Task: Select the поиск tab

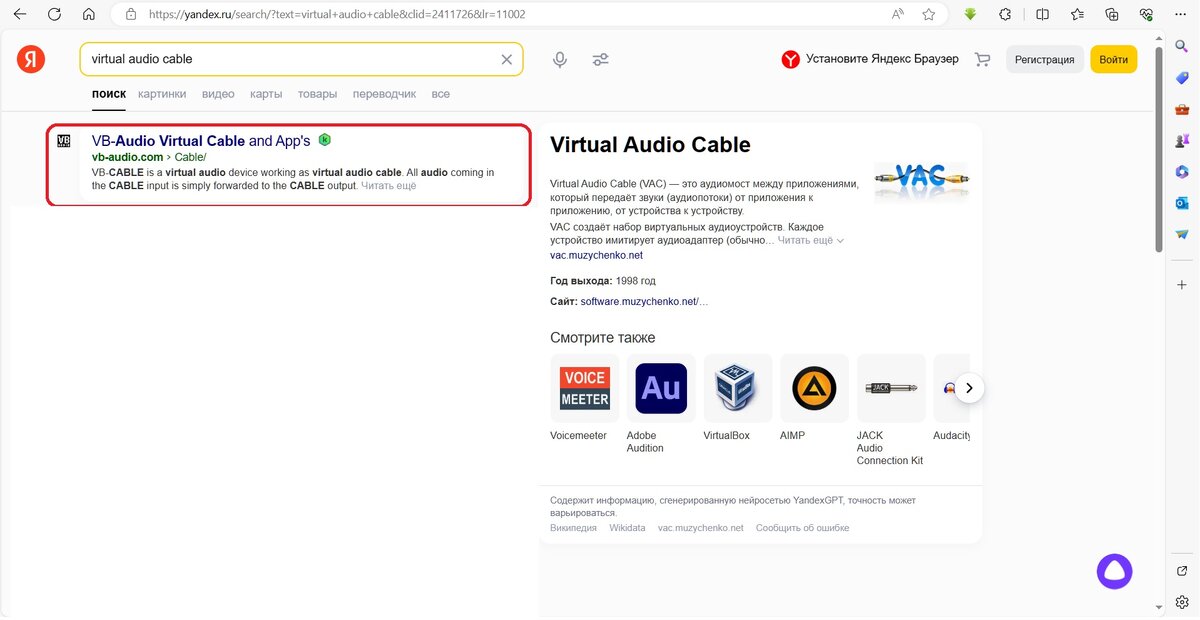Action: point(109,94)
